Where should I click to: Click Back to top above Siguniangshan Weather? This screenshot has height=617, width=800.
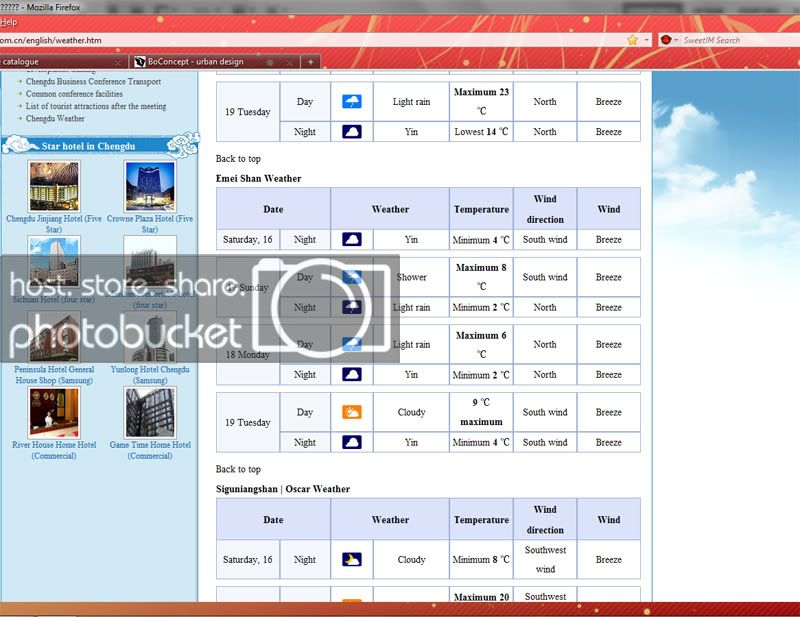tap(238, 469)
